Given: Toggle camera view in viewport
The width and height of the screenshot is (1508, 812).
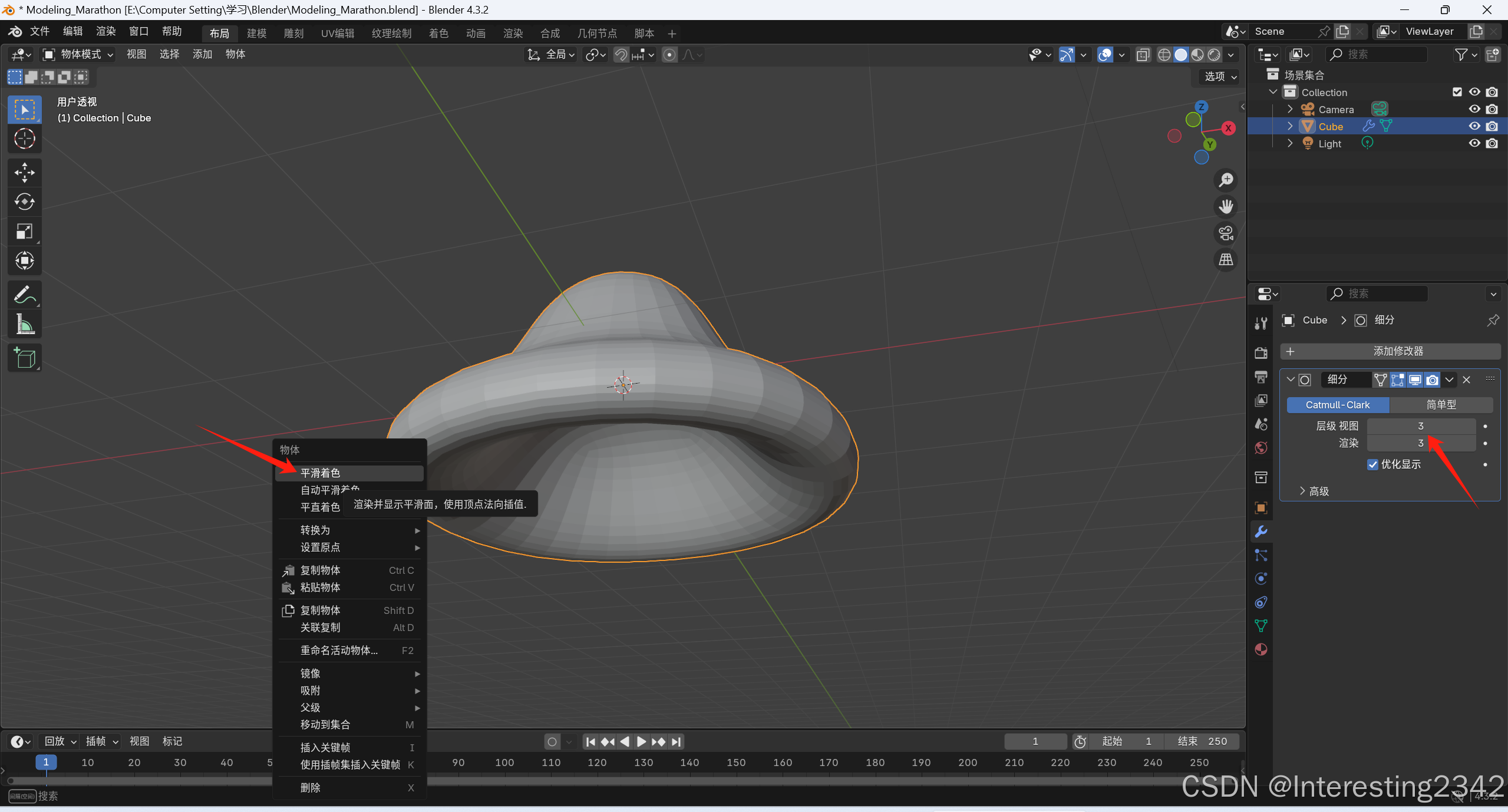Looking at the screenshot, I should tap(1226, 233).
